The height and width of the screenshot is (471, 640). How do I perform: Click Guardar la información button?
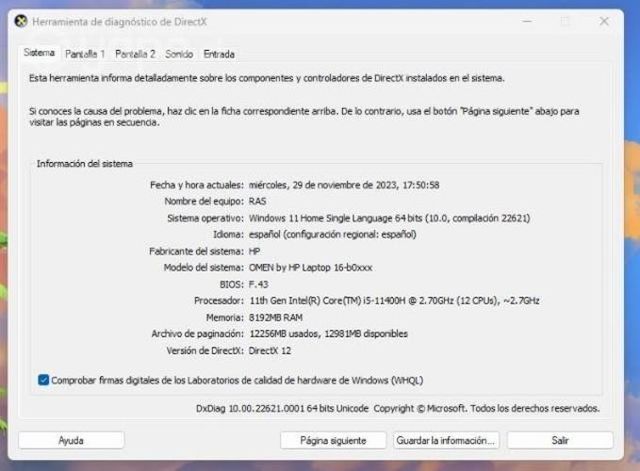446,440
